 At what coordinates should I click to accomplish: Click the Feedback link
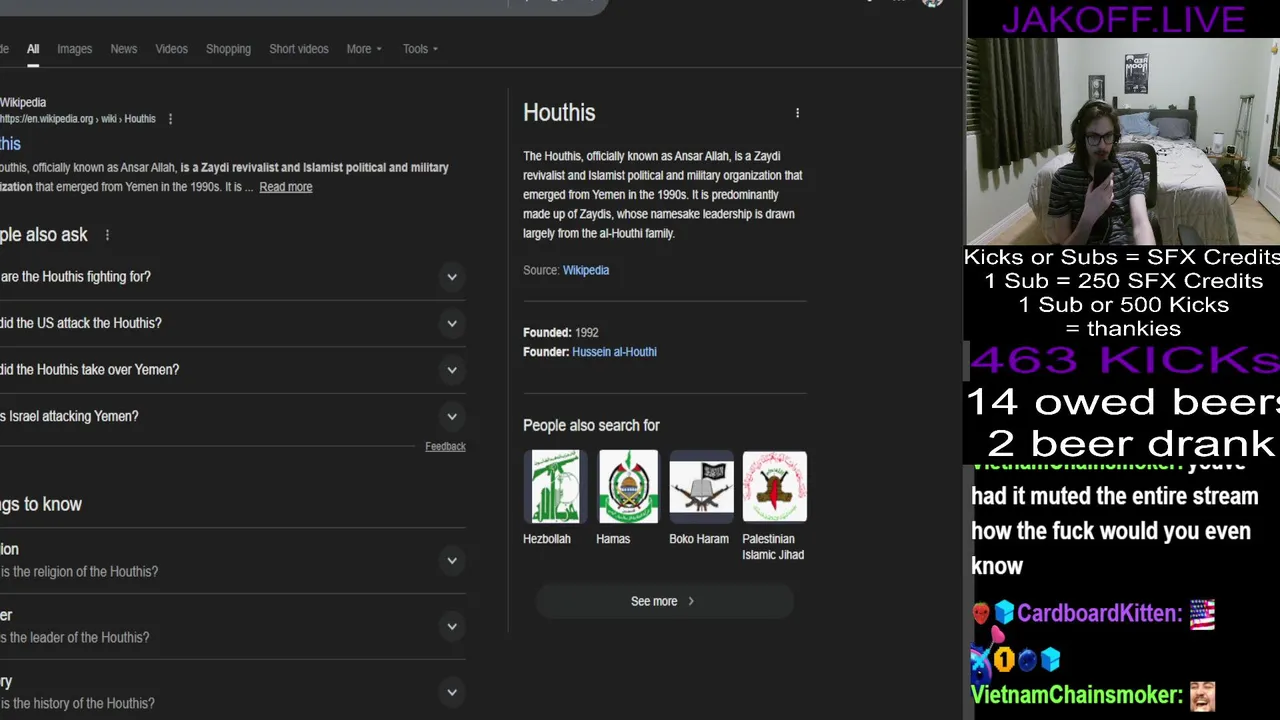click(x=445, y=447)
